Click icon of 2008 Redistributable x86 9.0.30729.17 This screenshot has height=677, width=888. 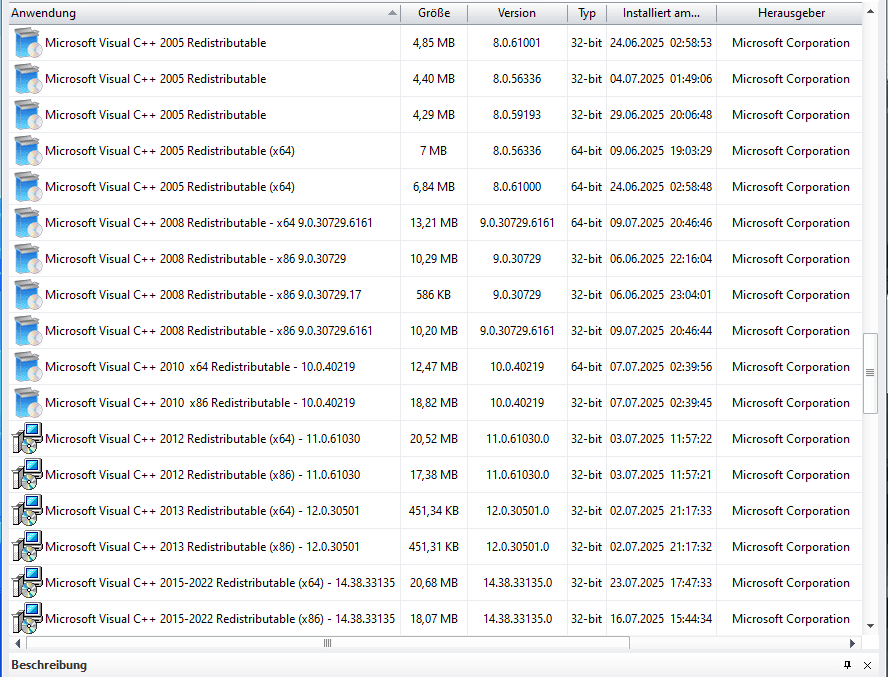point(27,295)
